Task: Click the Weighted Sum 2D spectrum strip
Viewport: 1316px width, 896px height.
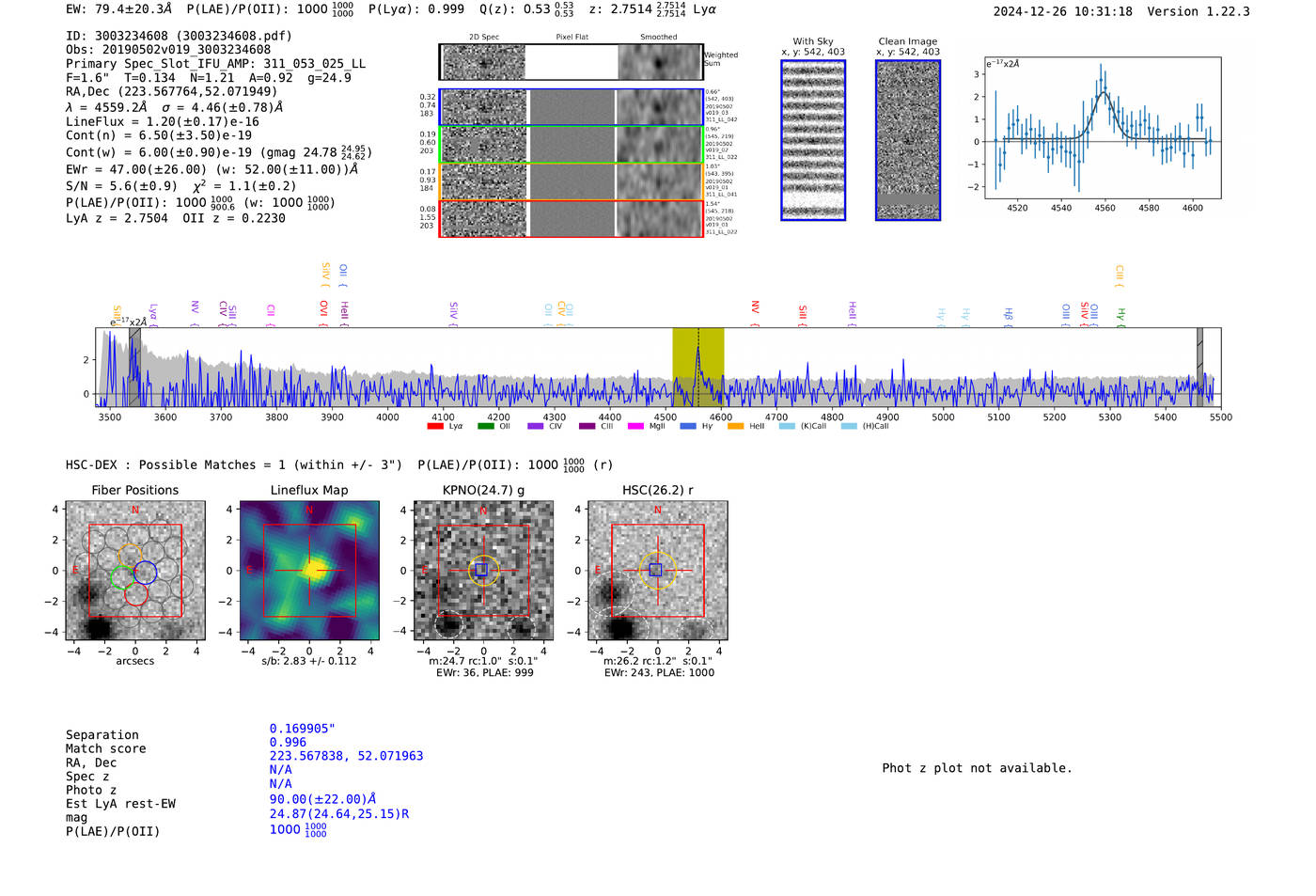Action: click(x=572, y=62)
